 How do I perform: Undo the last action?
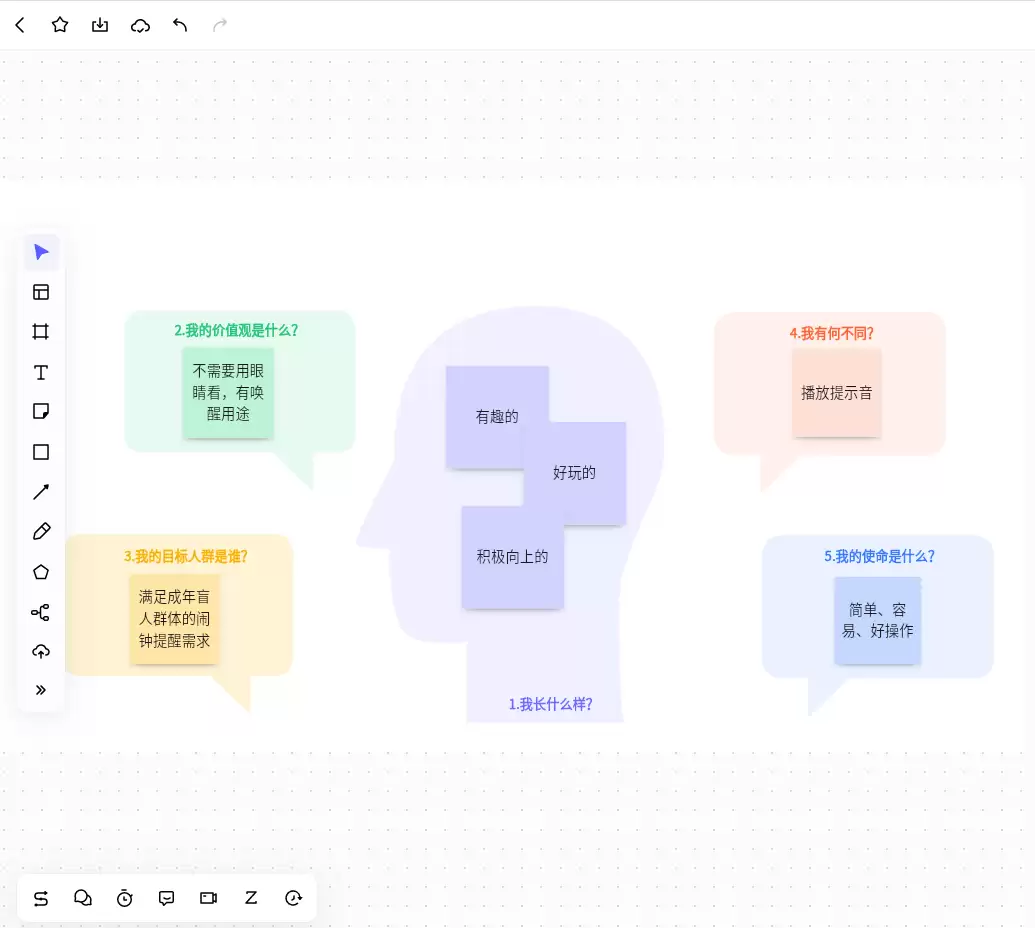(x=180, y=25)
